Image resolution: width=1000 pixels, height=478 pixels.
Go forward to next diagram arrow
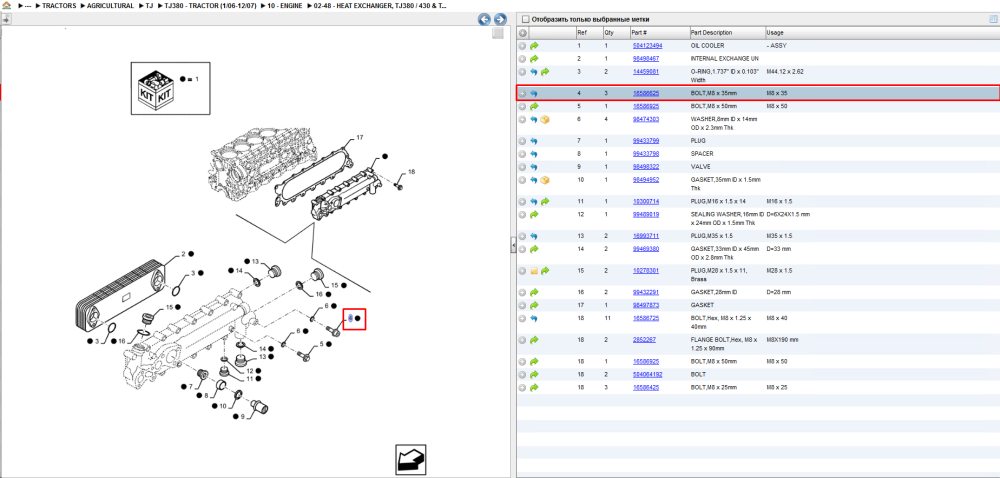[501, 20]
